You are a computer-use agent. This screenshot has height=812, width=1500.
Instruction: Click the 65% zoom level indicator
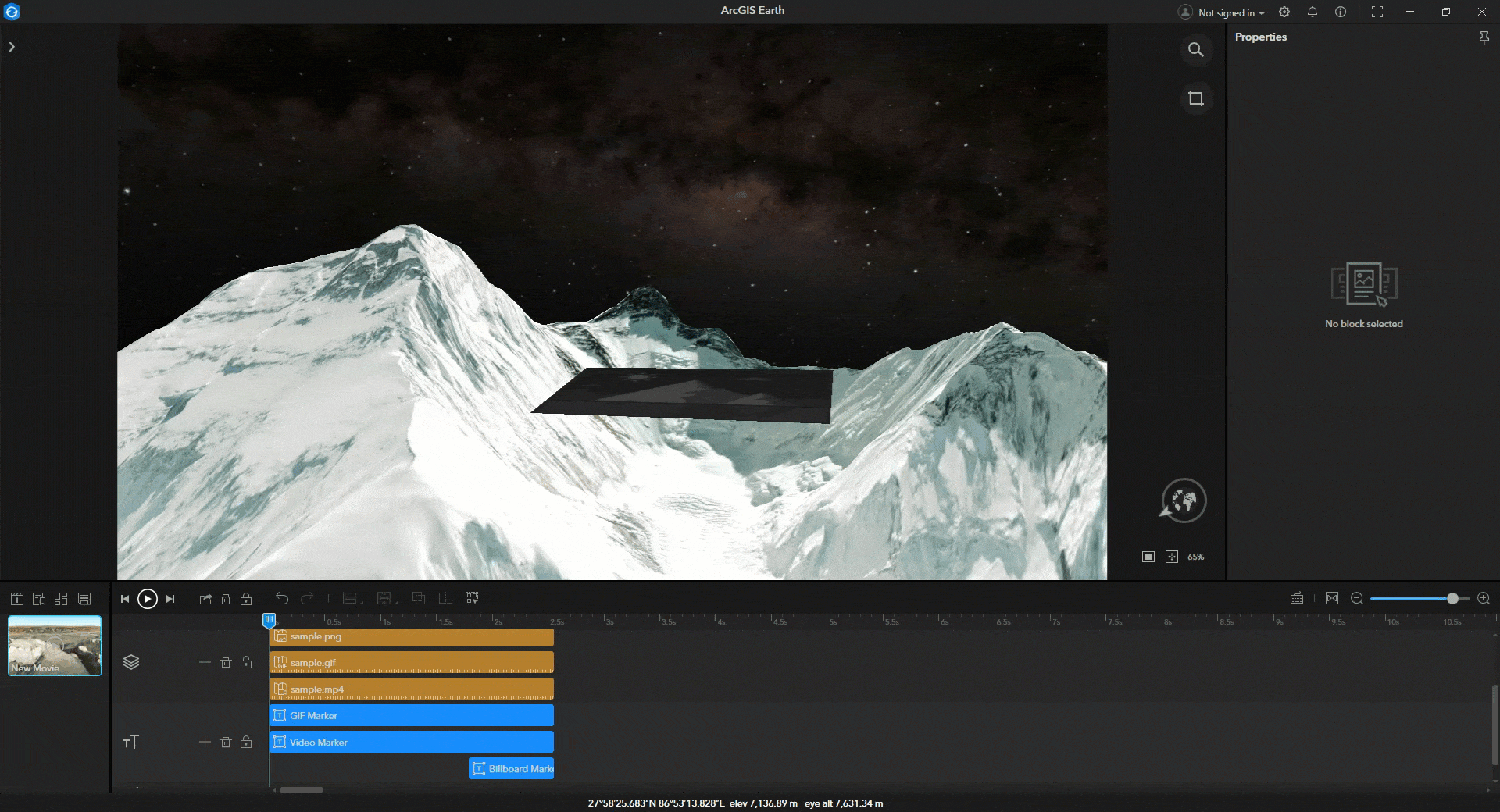[x=1195, y=557]
